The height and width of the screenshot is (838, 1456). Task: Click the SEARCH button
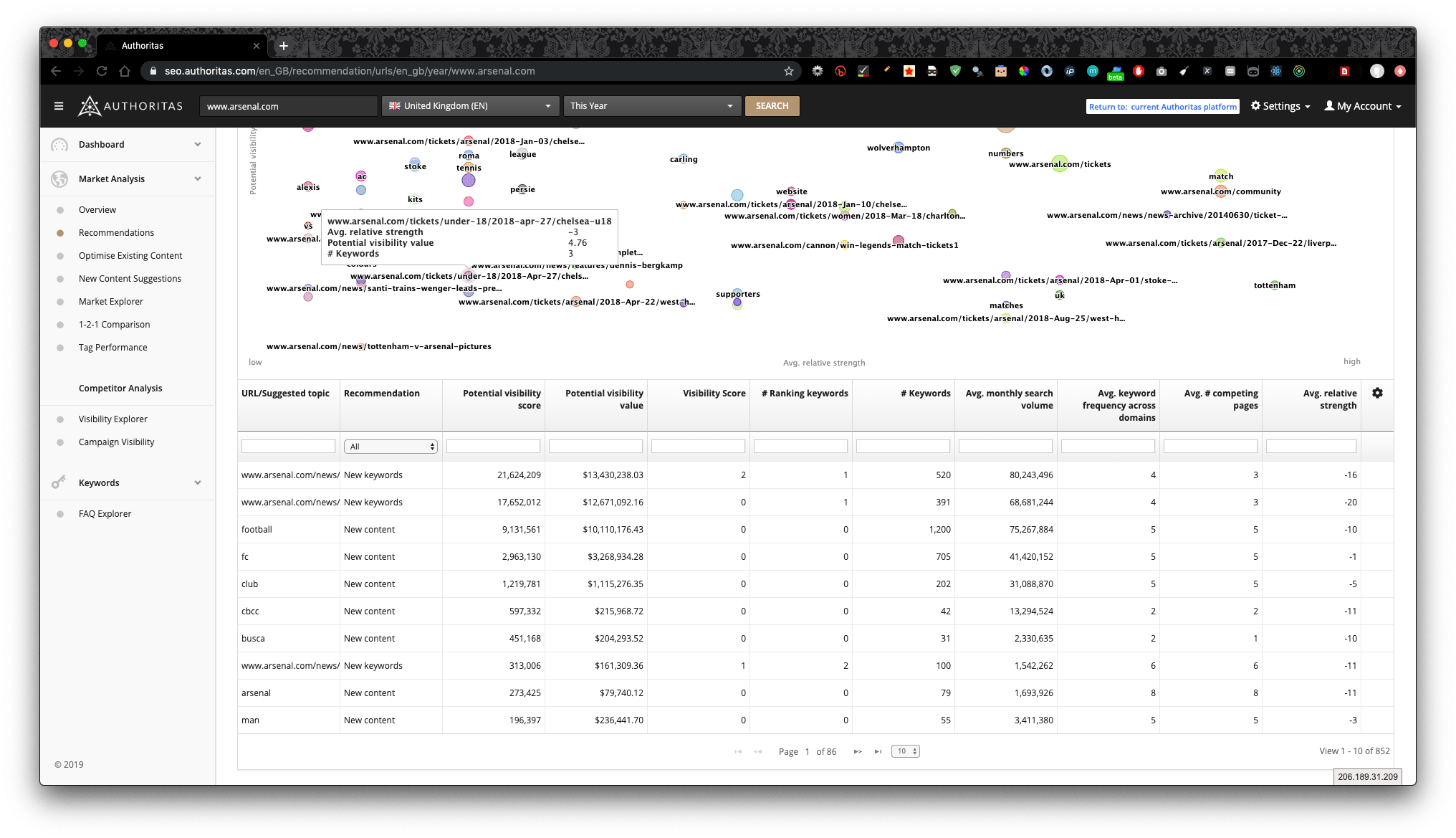pyautogui.click(x=772, y=106)
